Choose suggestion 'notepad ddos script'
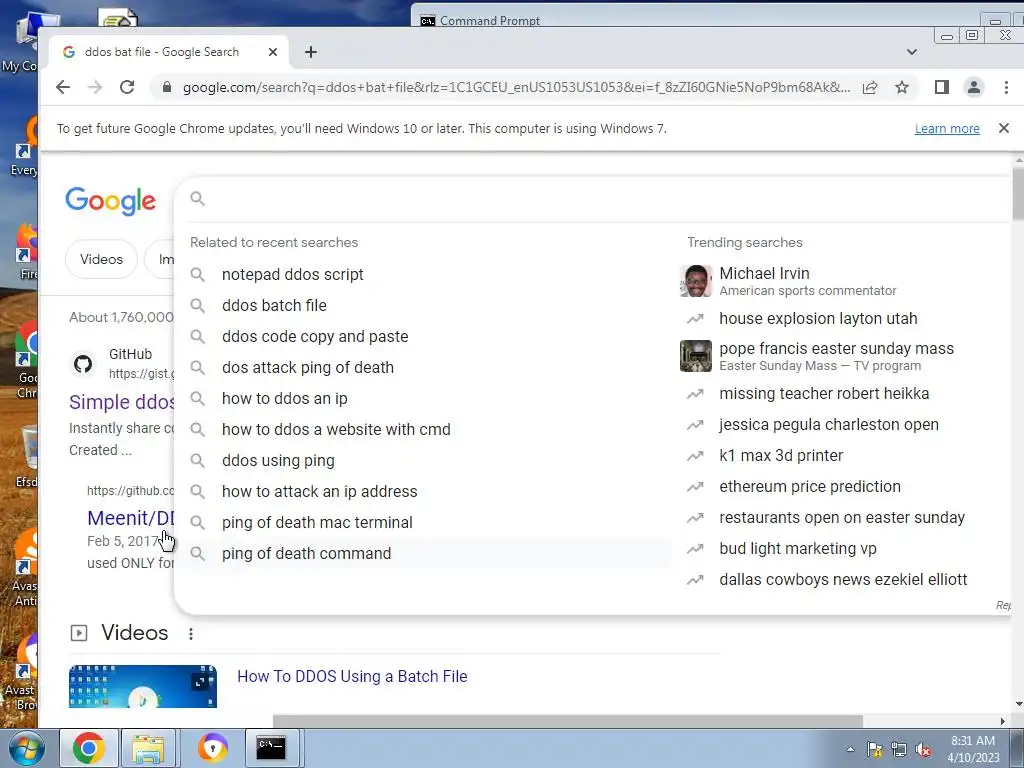Viewport: 1024px width, 768px height. 293,274
